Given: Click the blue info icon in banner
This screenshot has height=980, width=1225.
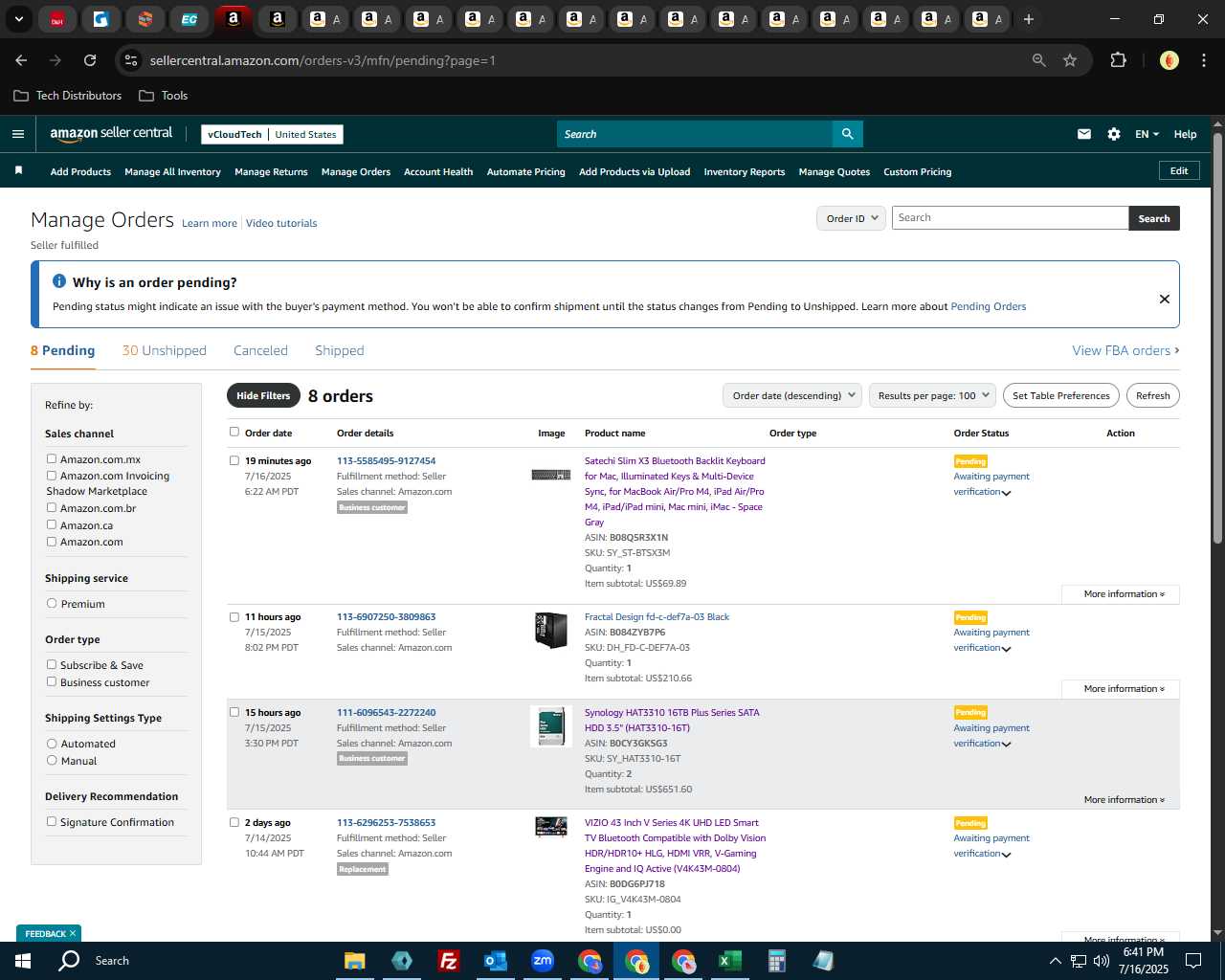Looking at the screenshot, I should point(58,281).
